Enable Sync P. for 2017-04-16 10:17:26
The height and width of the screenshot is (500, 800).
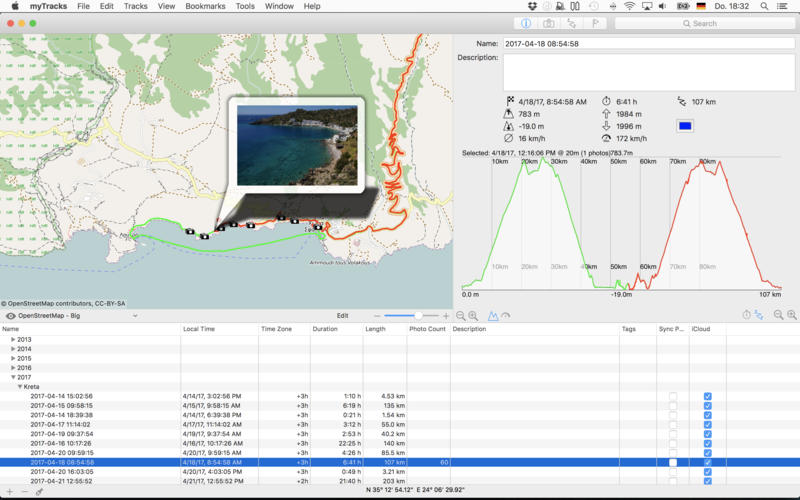point(673,441)
